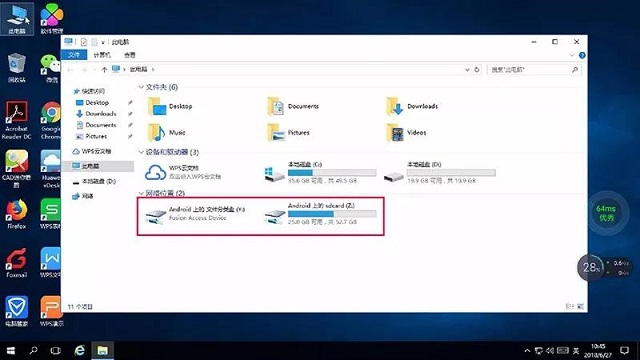Open the Desktop folder in This PC
This screenshot has height=360, width=640.
170,107
